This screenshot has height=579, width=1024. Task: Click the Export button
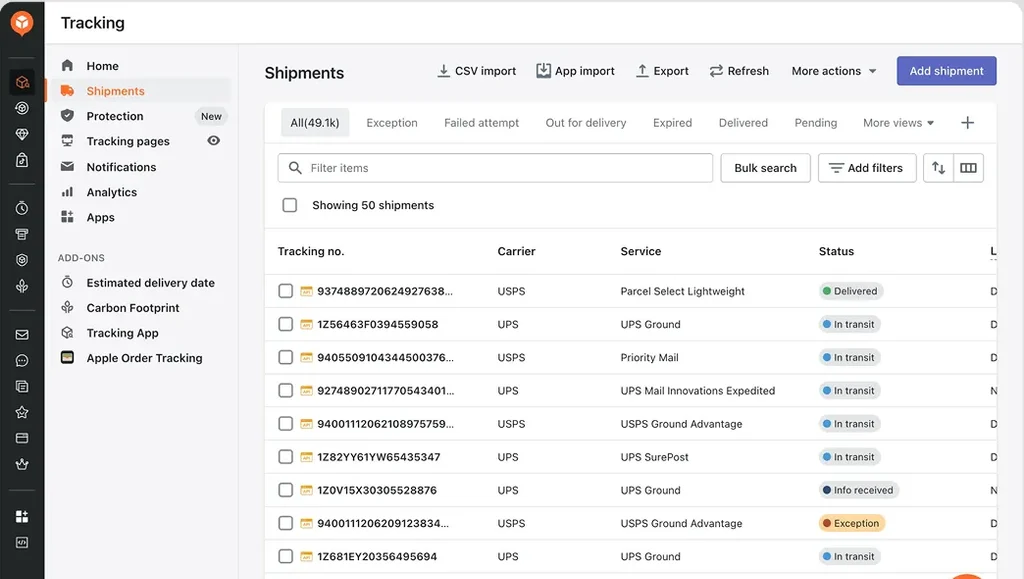[662, 70]
